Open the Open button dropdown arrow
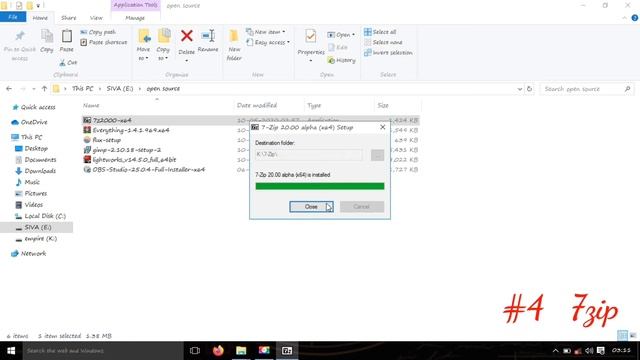 click(x=353, y=35)
